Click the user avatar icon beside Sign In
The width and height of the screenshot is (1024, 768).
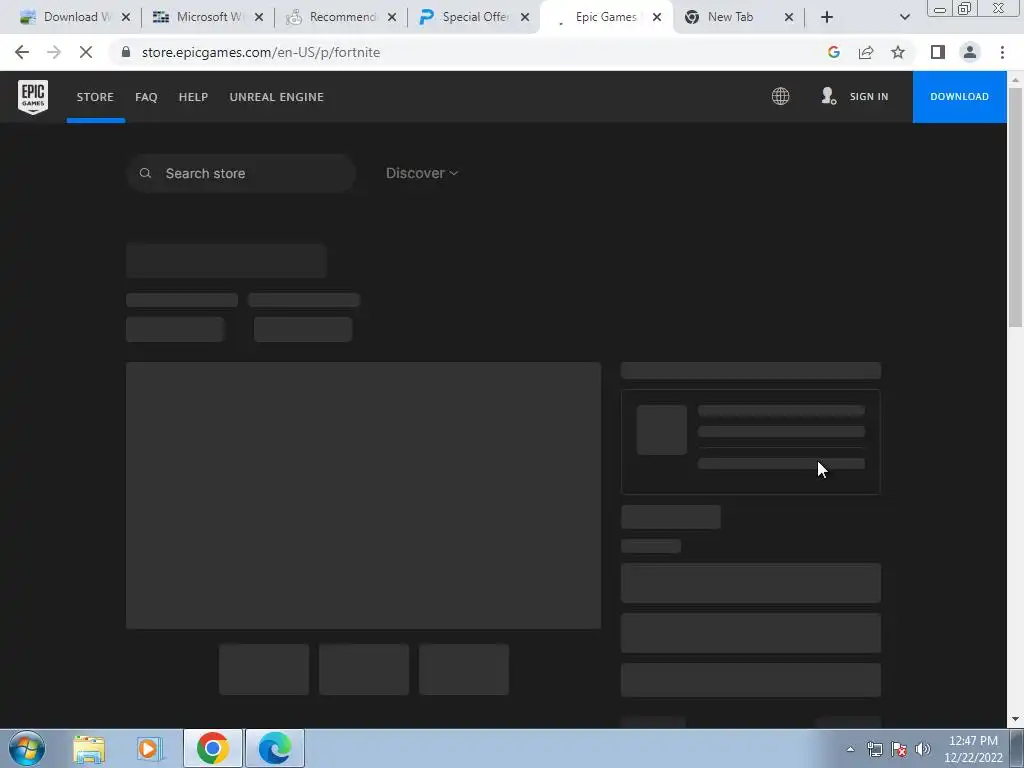[828, 97]
